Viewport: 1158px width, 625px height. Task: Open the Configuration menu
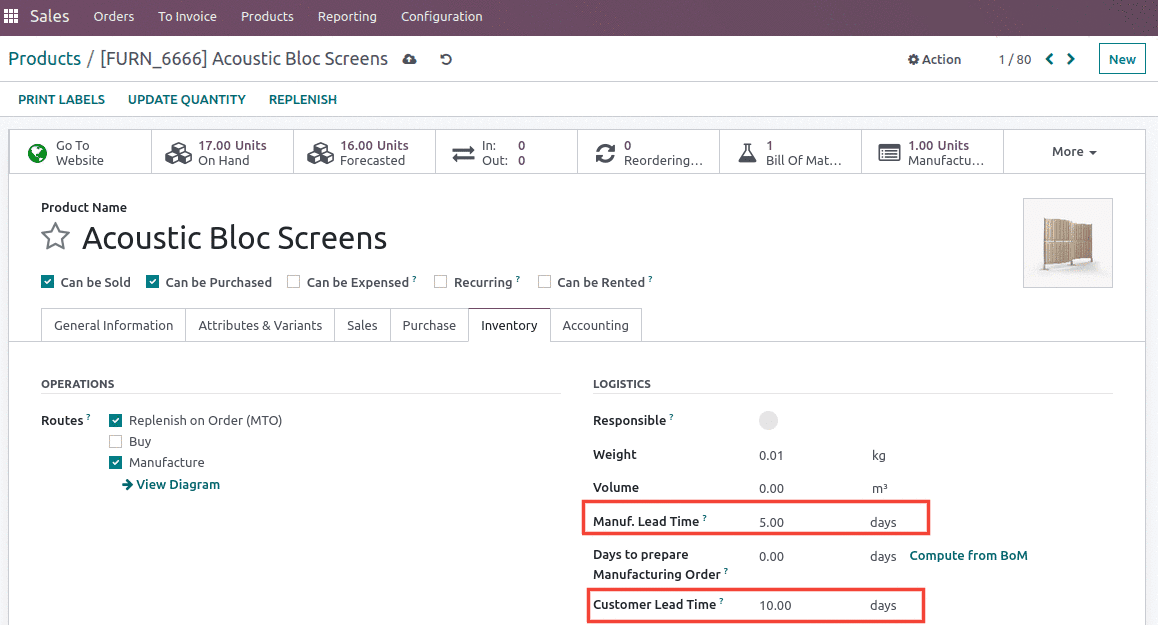[441, 16]
